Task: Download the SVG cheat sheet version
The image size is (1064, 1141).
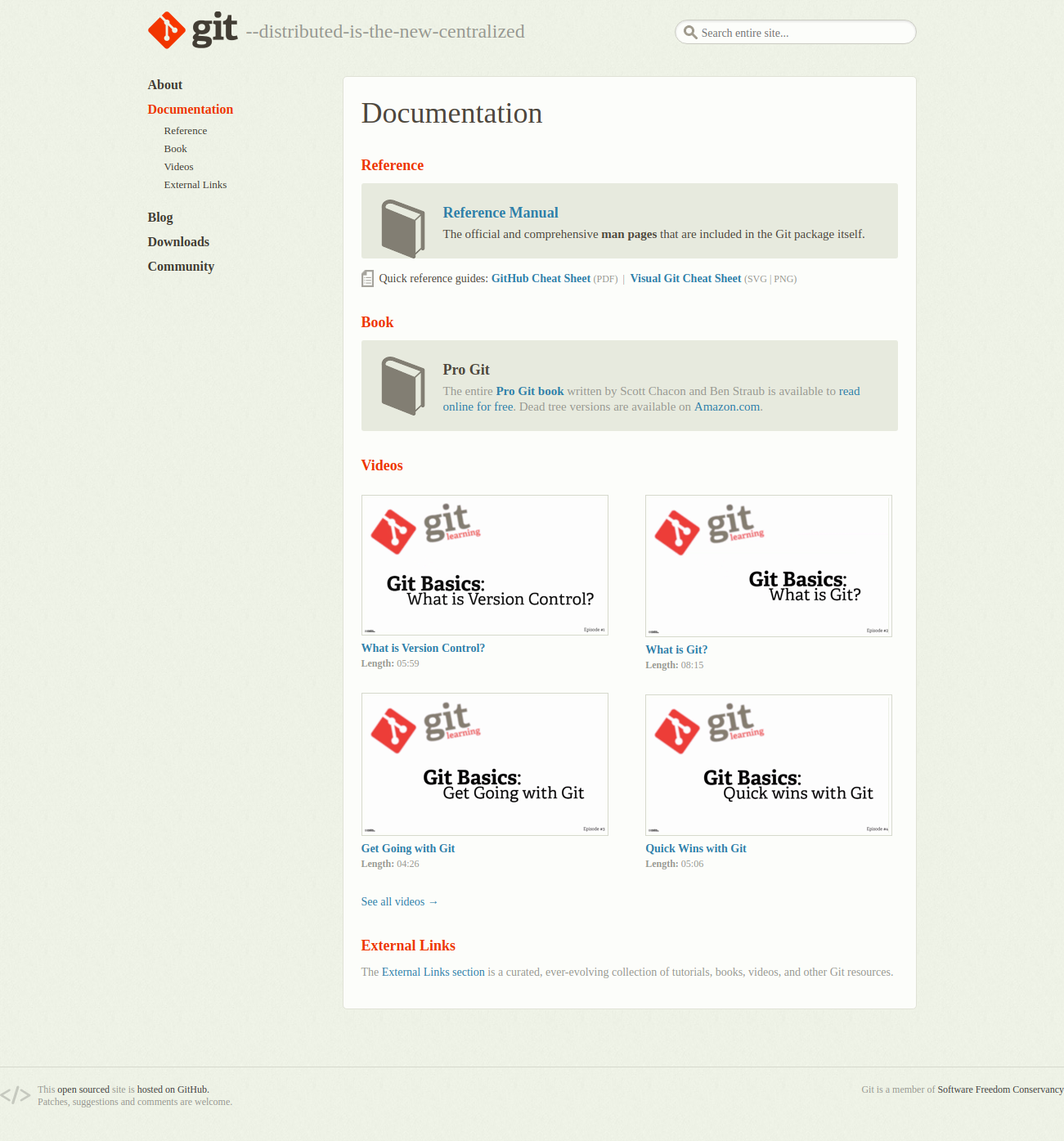Action: coord(756,279)
